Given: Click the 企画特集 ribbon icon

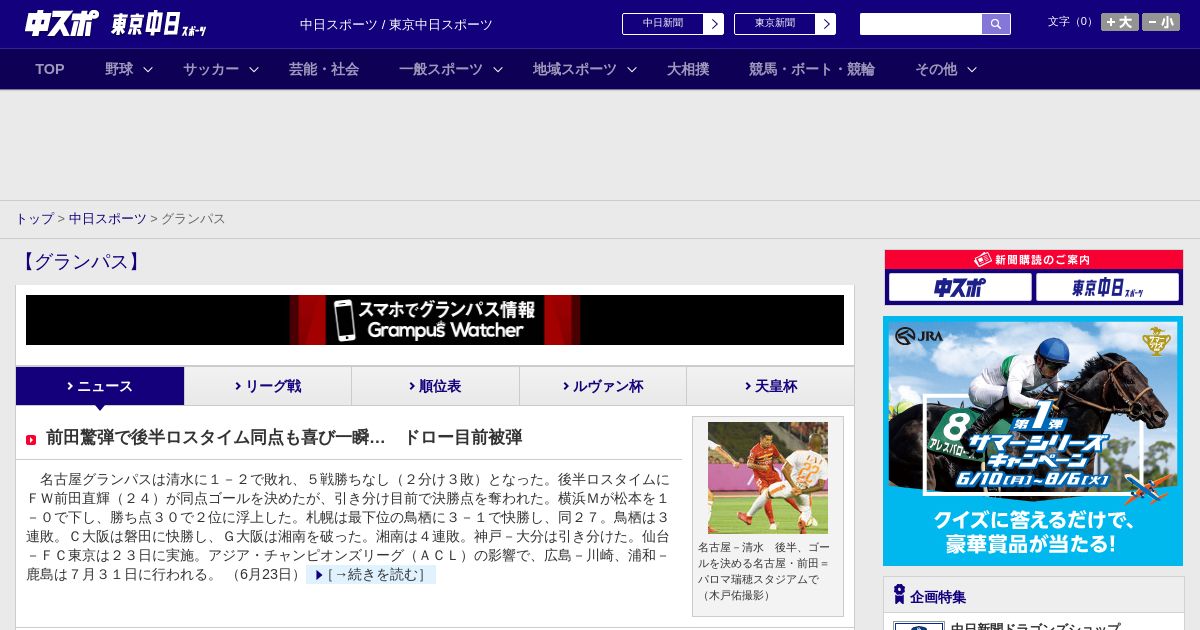Looking at the screenshot, I should click(x=899, y=595).
